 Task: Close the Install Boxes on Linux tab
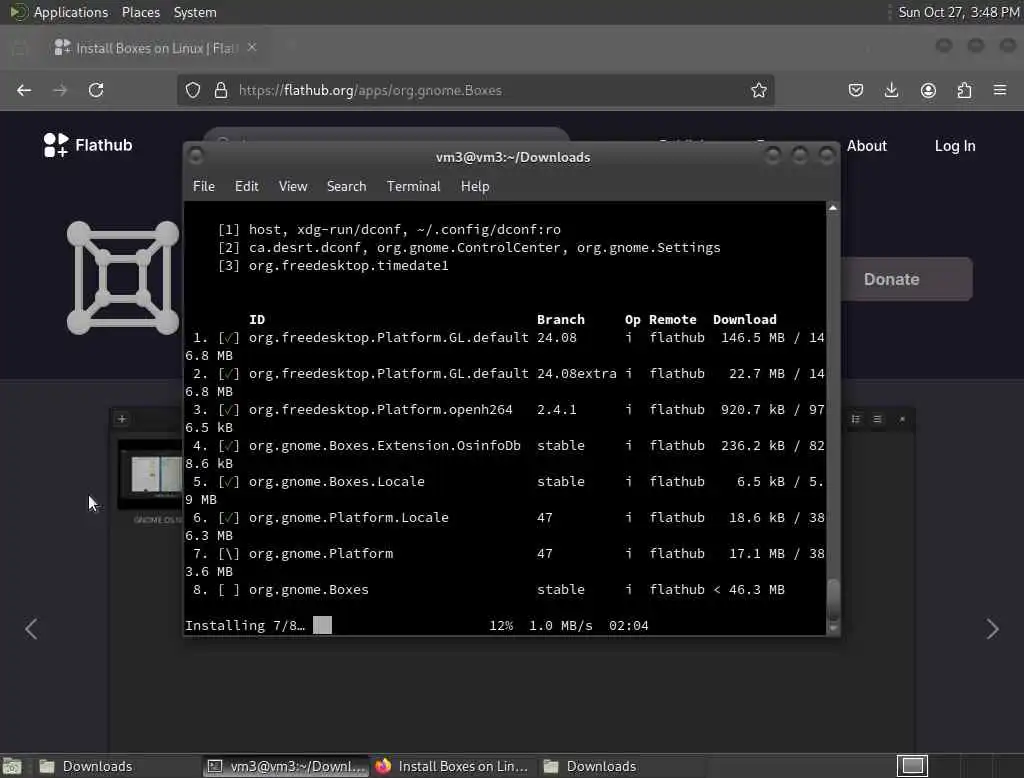[x=251, y=47]
